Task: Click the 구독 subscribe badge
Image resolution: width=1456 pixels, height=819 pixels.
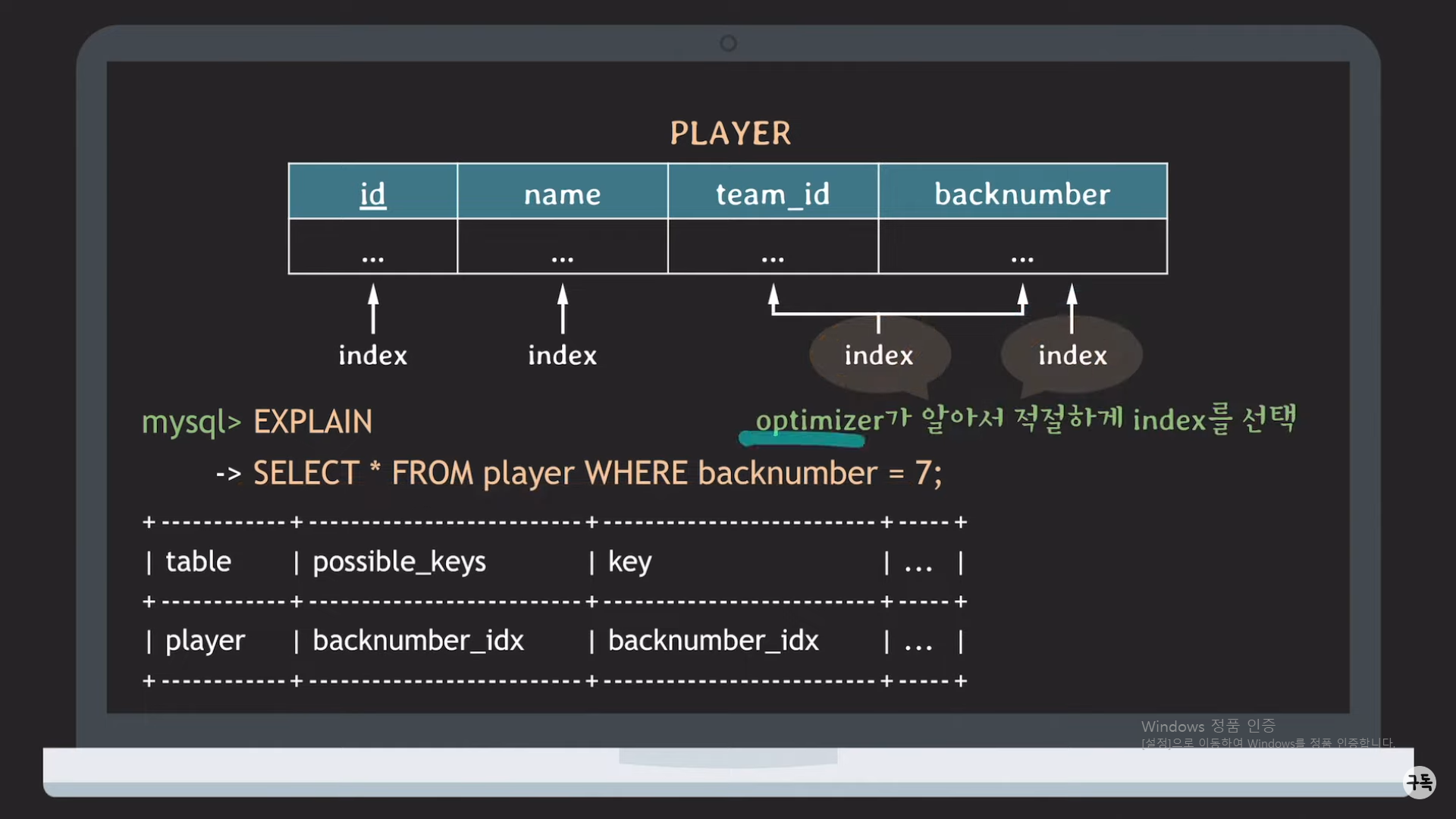Action: pyautogui.click(x=1419, y=781)
